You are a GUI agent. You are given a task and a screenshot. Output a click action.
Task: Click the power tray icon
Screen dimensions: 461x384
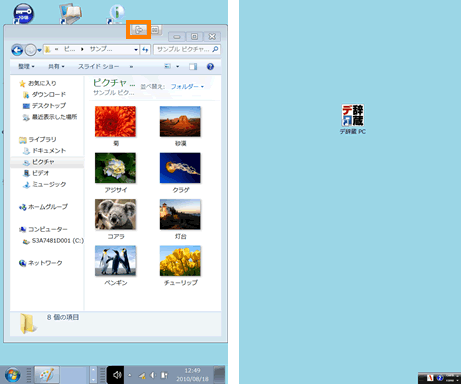164,375
